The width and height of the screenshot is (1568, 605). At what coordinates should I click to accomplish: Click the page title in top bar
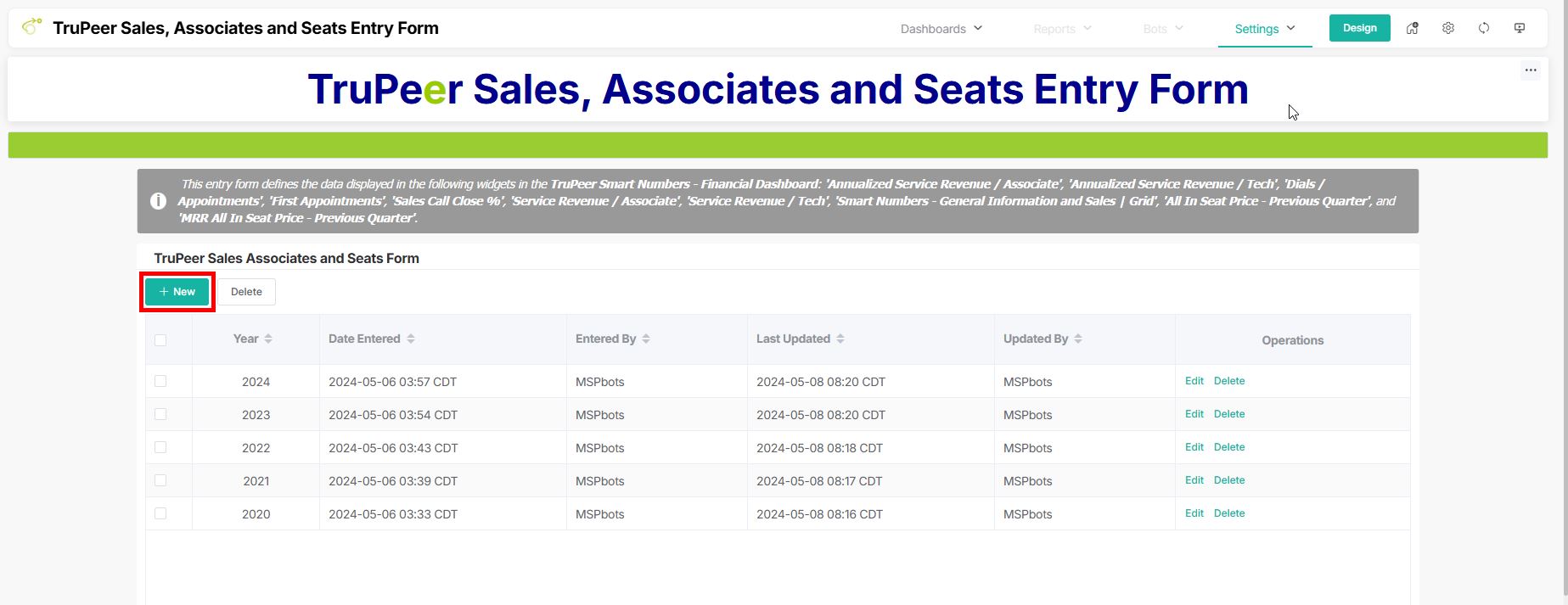245,28
